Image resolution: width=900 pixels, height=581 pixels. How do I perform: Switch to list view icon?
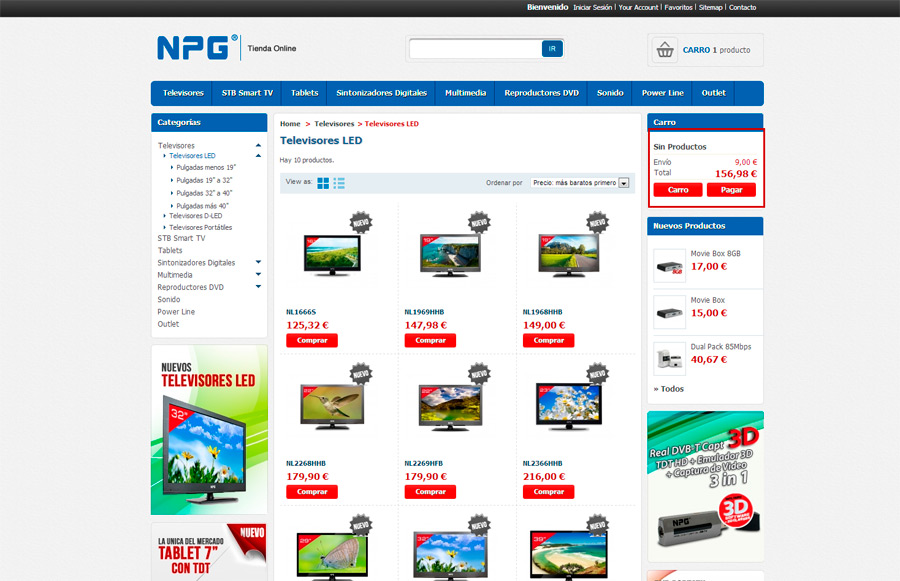(x=339, y=183)
